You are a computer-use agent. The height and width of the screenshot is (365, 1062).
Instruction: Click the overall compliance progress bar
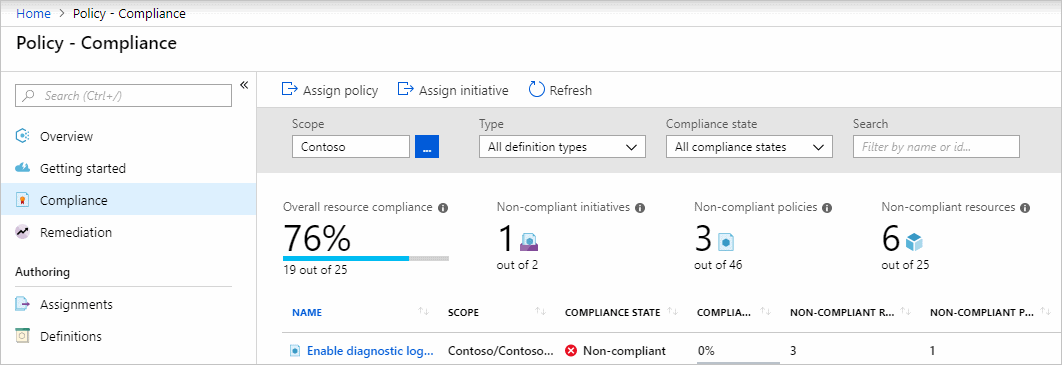point(366,258)
